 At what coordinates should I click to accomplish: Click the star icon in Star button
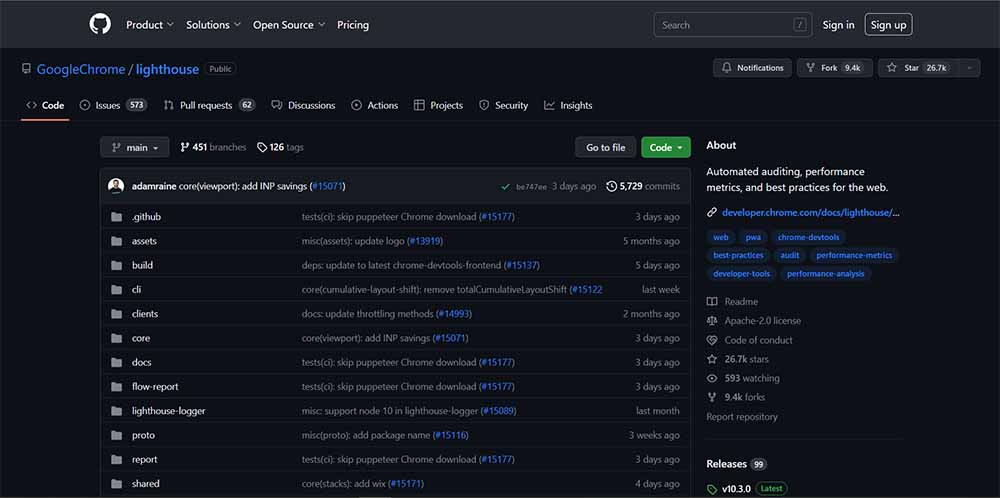(x=892, y=68)
